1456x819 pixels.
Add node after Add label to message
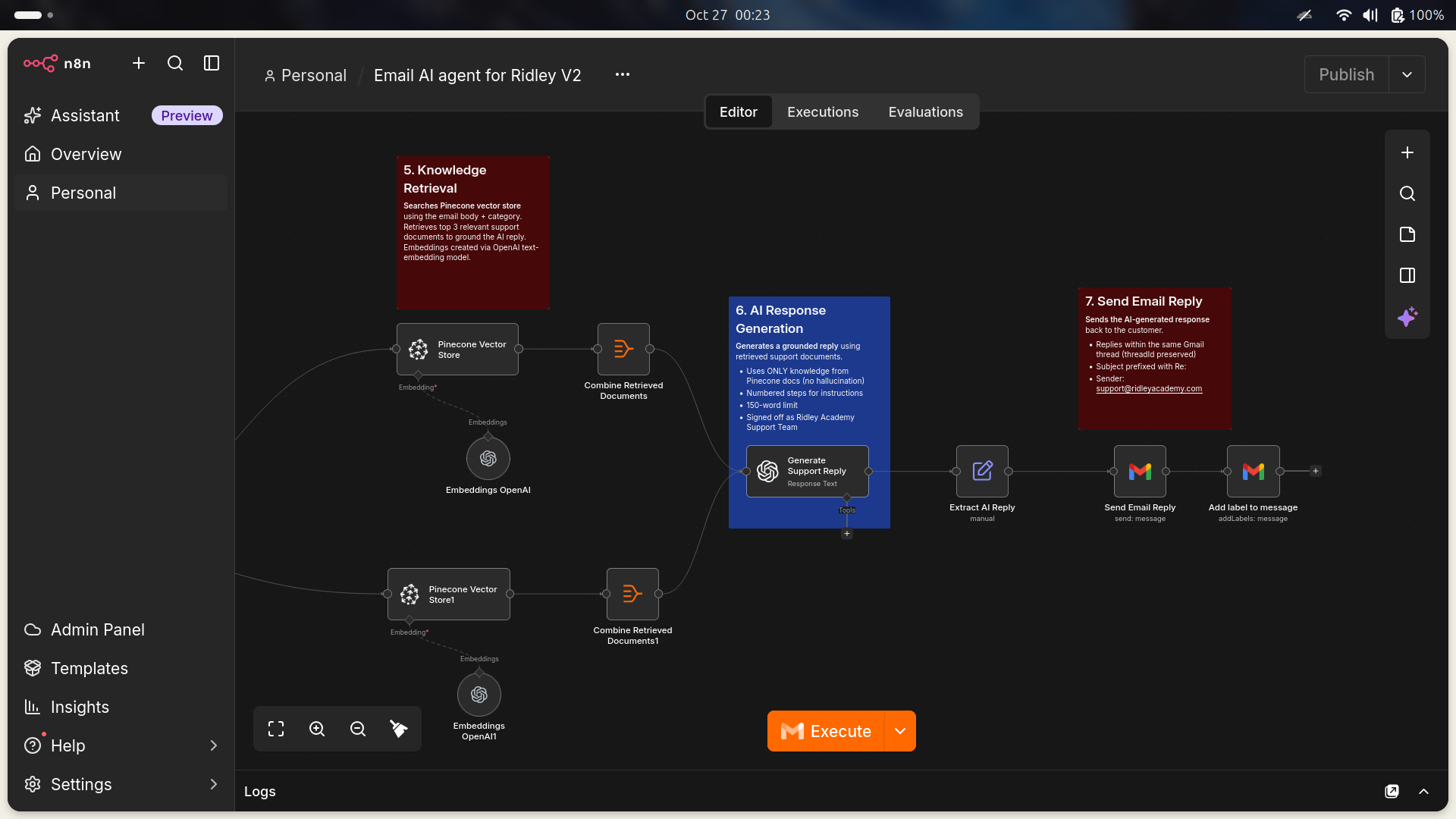(1316, 471)
